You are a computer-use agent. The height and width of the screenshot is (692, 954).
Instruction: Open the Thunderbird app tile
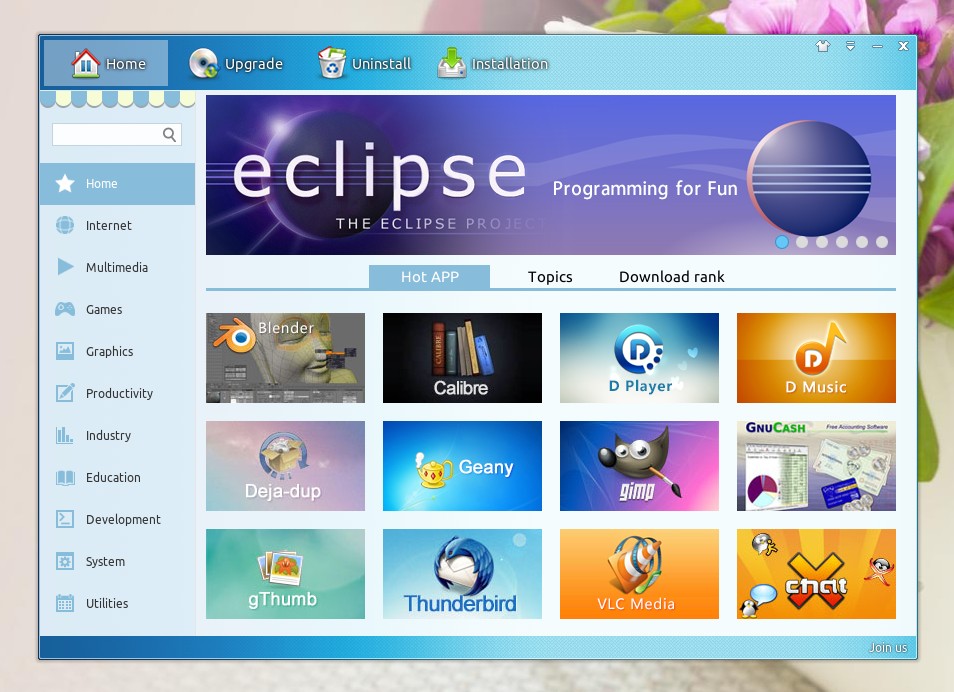pos(462,574)
